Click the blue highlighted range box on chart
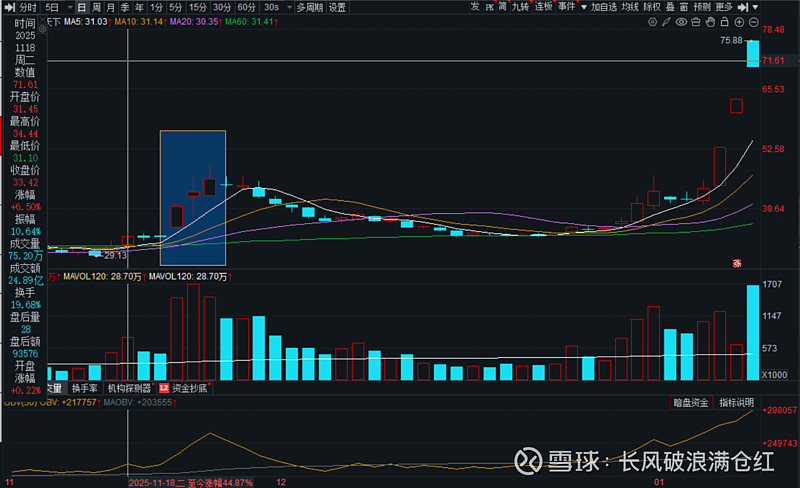The height and width of the screenshot is (488, 800). [x=193, y=198]
